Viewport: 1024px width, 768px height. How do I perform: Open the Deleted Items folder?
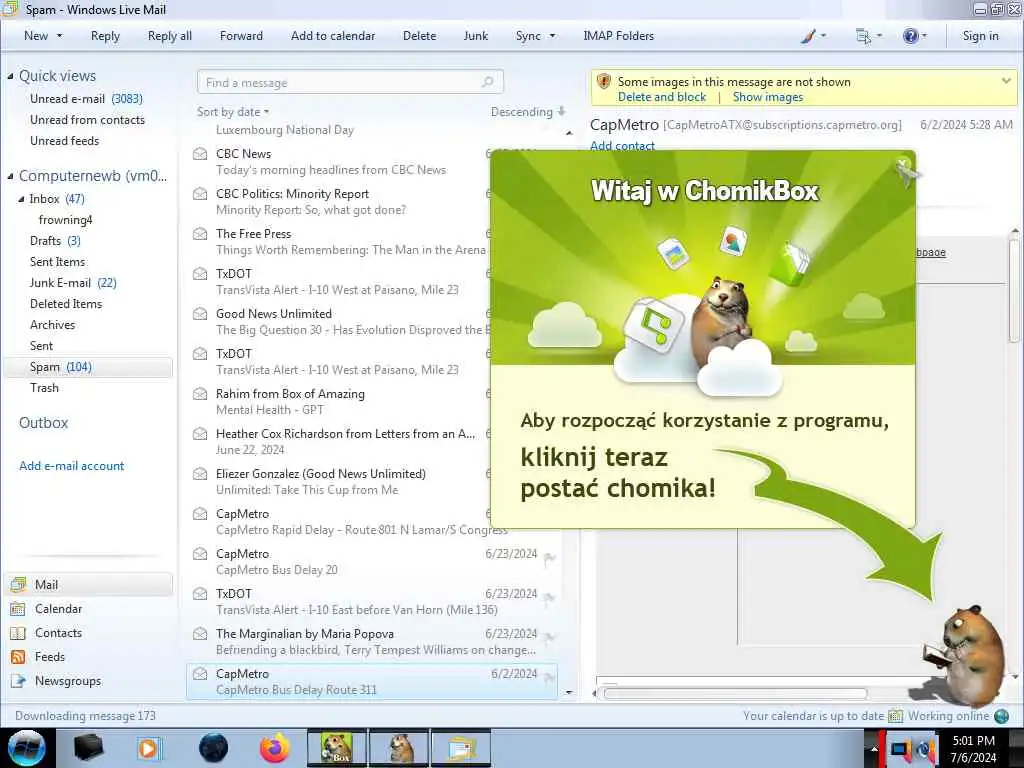coord(66,304)
